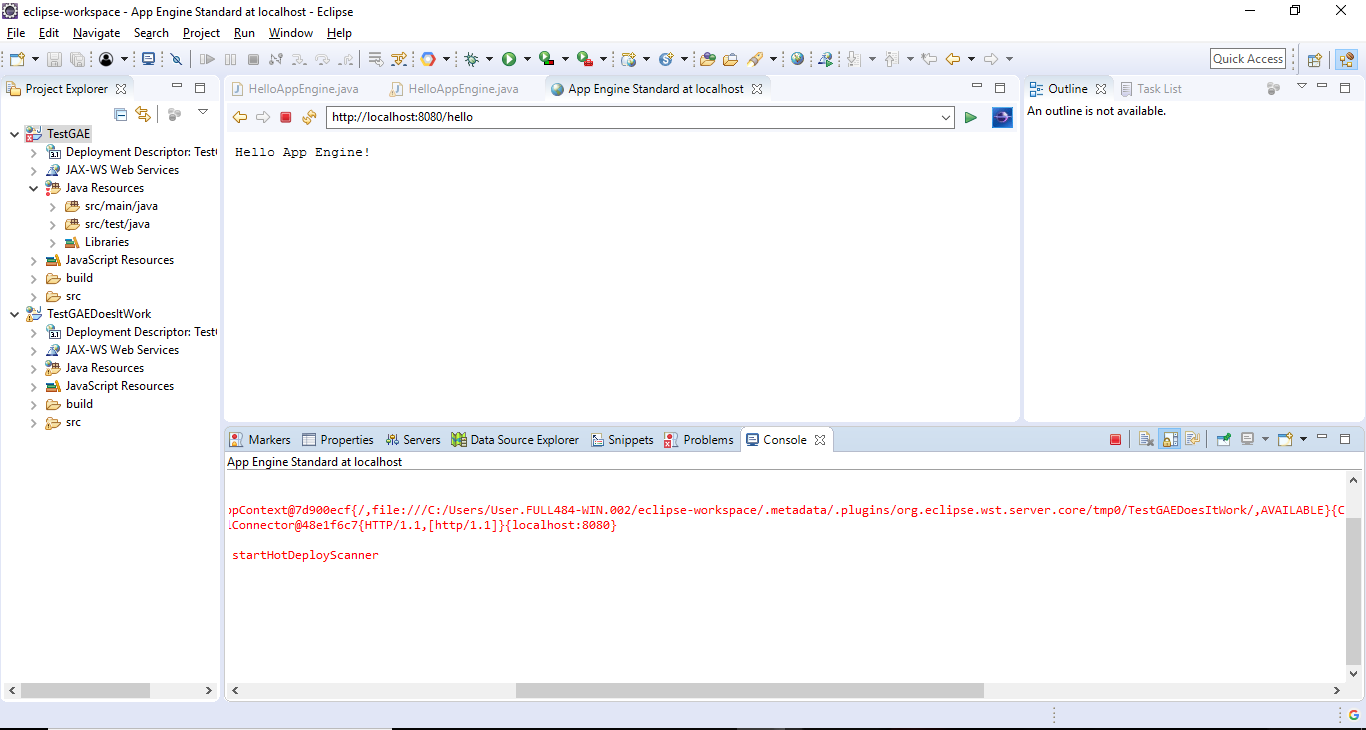This screenshot has width=1366, height=730.
Task: Click the Project Explorer horizontal scrollbar thumb
Action: pos(85,691)
